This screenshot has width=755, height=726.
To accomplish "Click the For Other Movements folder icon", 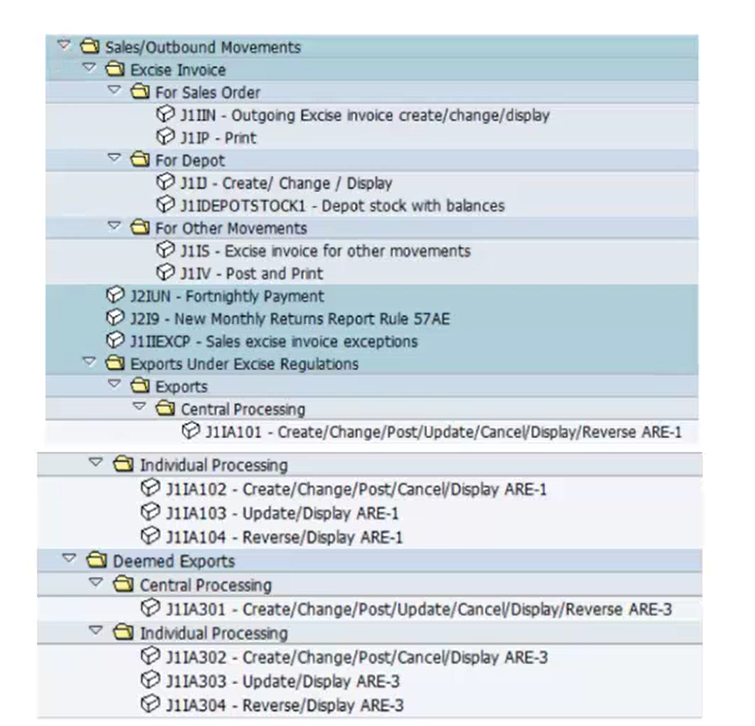I will click(140, 227).
